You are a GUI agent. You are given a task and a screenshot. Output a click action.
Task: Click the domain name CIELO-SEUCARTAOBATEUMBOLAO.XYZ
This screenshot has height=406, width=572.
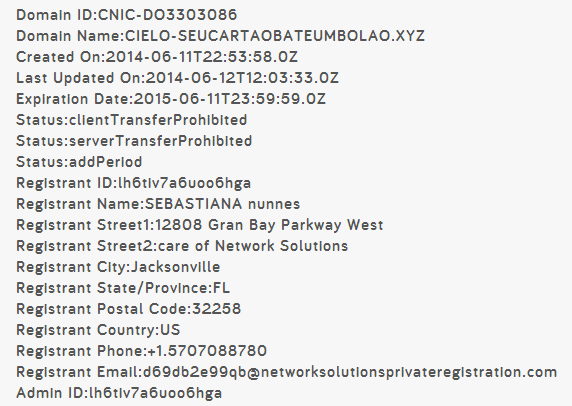275,36
